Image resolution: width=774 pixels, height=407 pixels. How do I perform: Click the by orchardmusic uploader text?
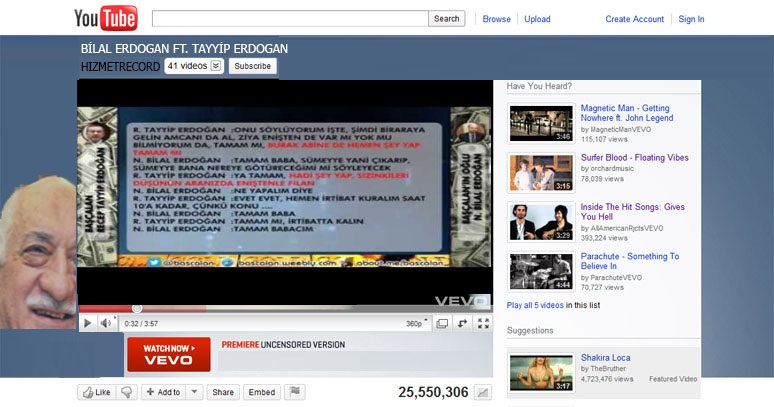[x=607, y=168]
